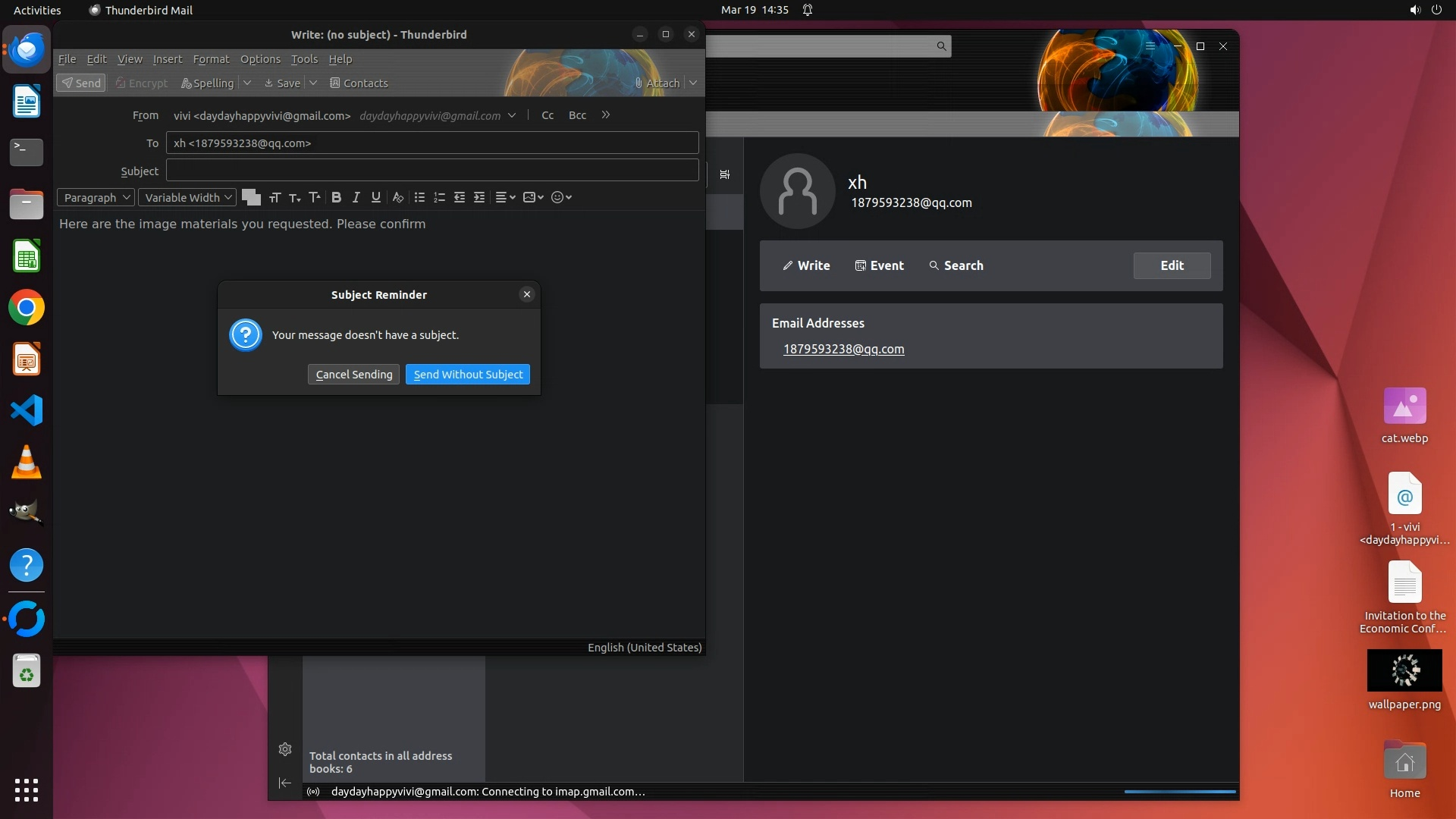Open the Options menu
This screenshot has height=819, width=1456.
pyautogui.click(x=260, y=59)
